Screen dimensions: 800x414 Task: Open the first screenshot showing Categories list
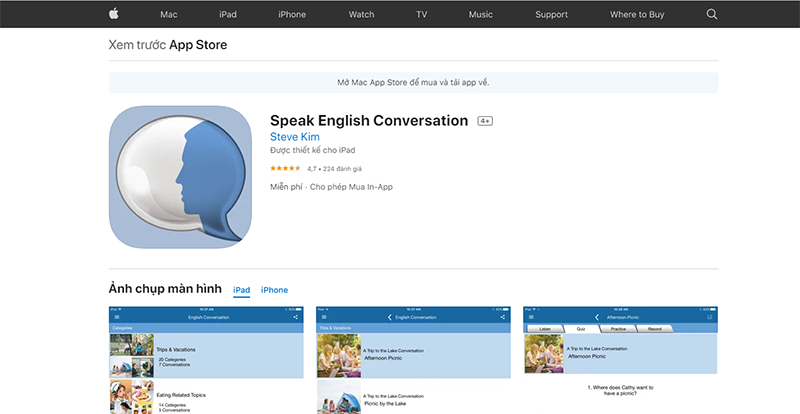pyautogui.click(x=206, y=360)
